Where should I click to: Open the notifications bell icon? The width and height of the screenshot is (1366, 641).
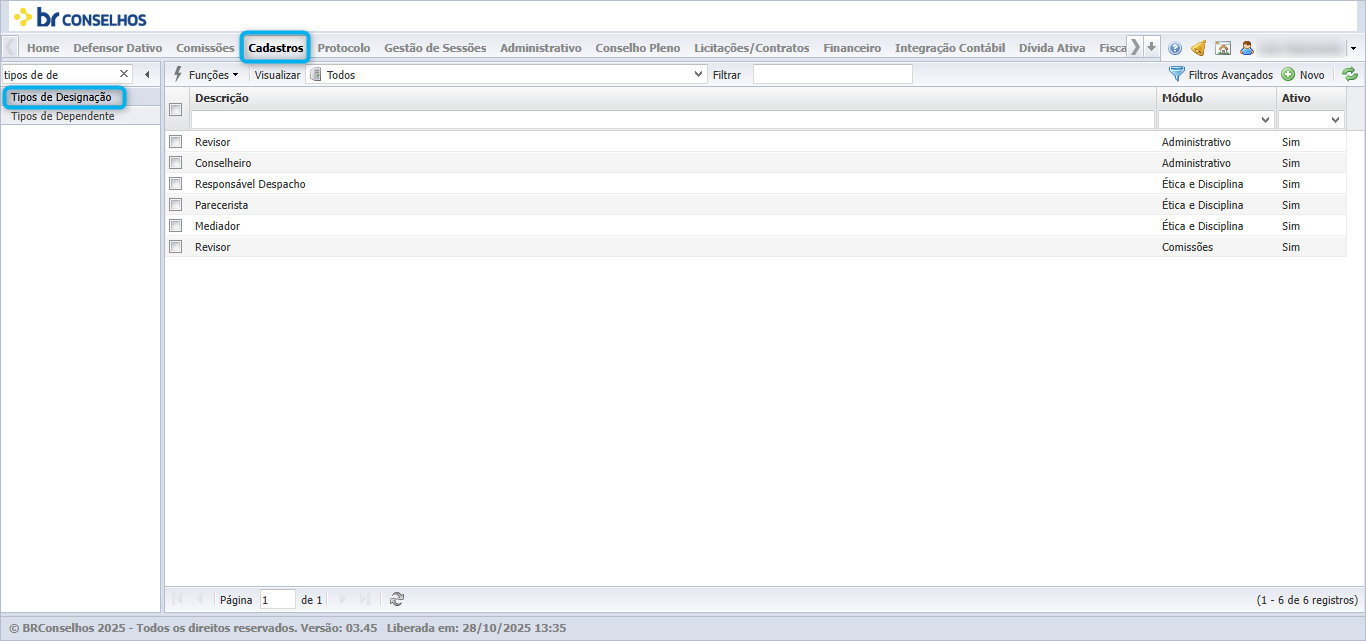(1198, 48)
